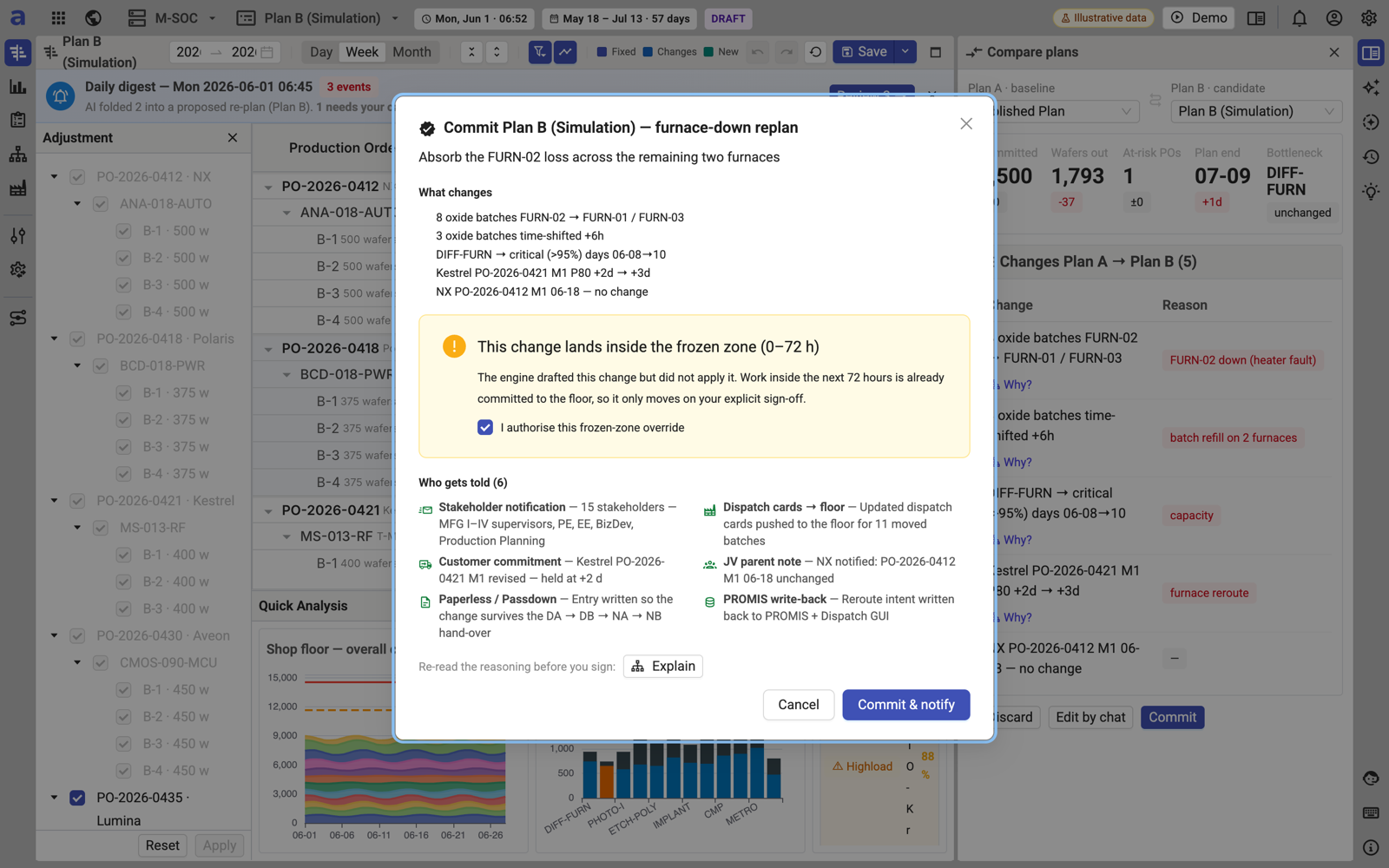Image resolution: width=1389 pixels, height=868 pixels.
Task: Open the lightbulb icon in the right sidebar
Action: 1371,191
